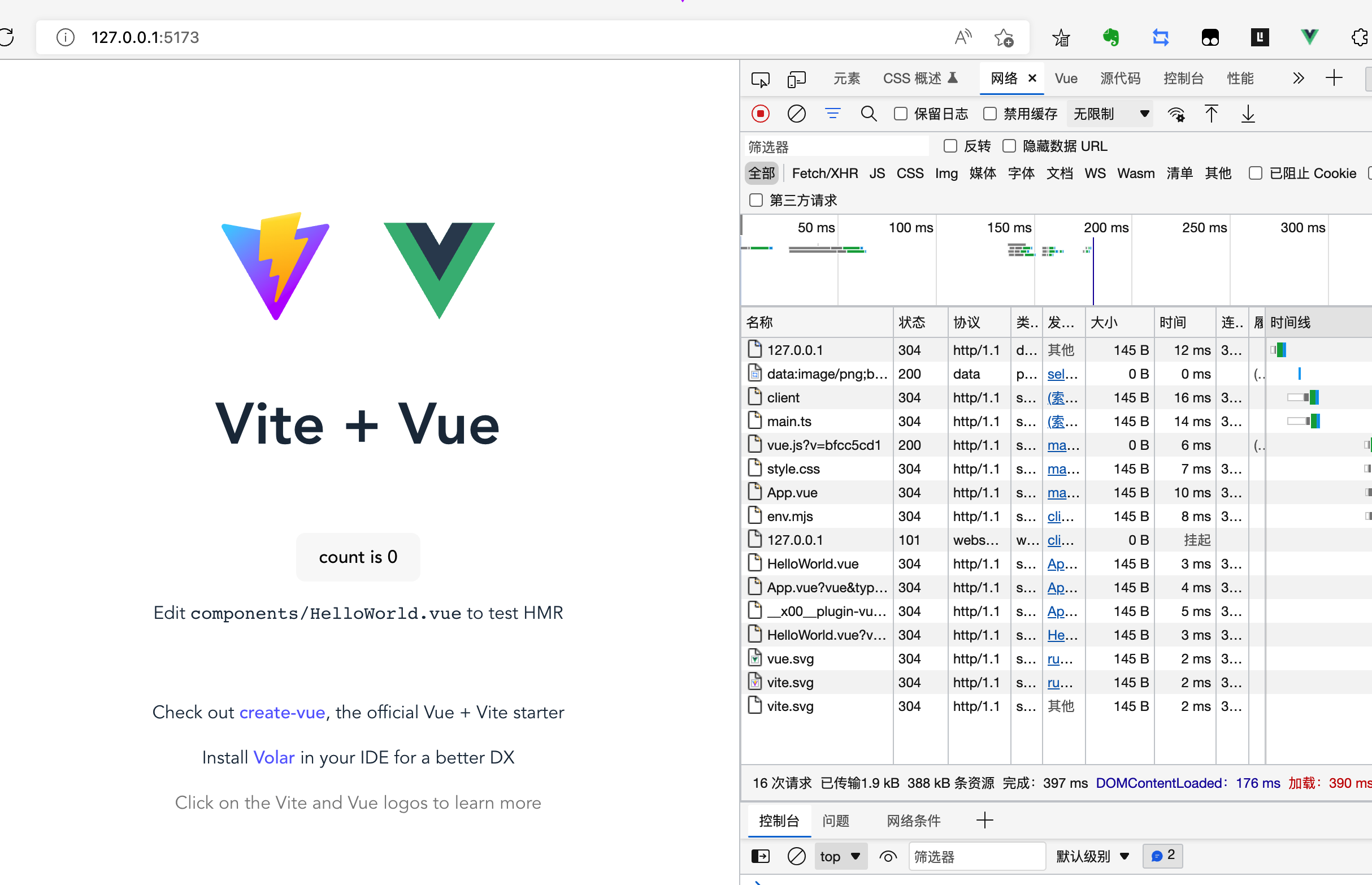The image size is (1372, 885).
Task: Check the 隐藏数据 URL checkbox
Action: [1009, 146]
